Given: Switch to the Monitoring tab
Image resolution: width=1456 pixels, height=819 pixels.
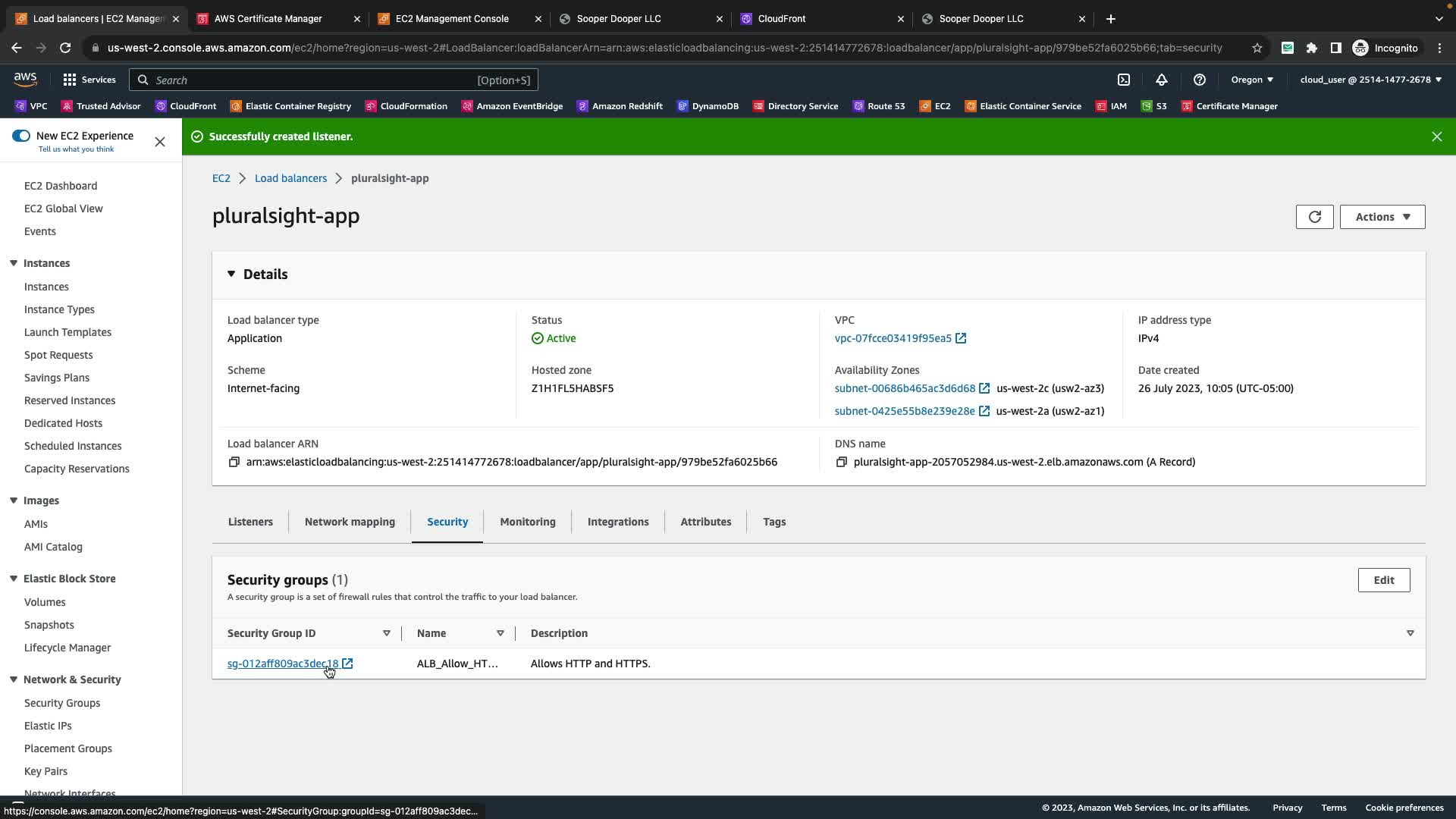Looking at the screenshot, I should click(x=527, y=522).
